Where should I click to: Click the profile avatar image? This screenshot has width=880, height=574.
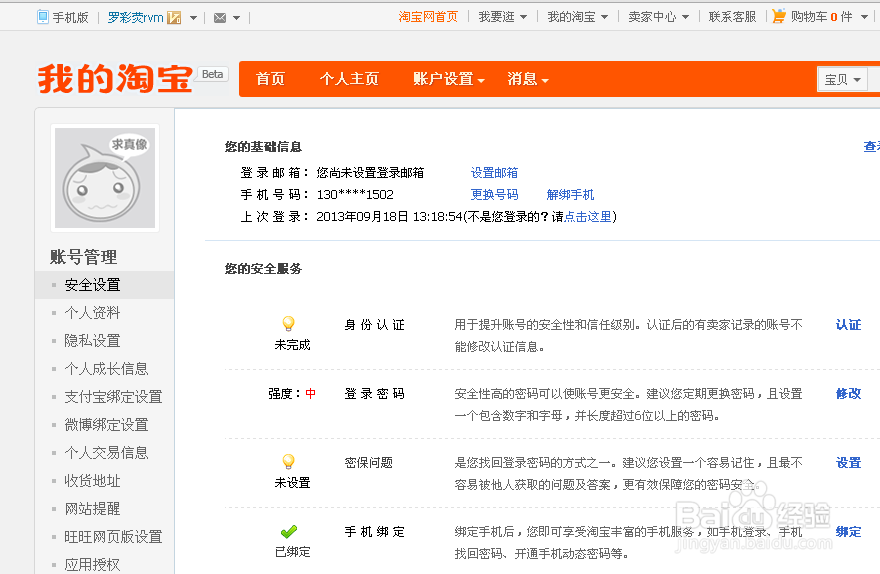click(x=105, y=178)
